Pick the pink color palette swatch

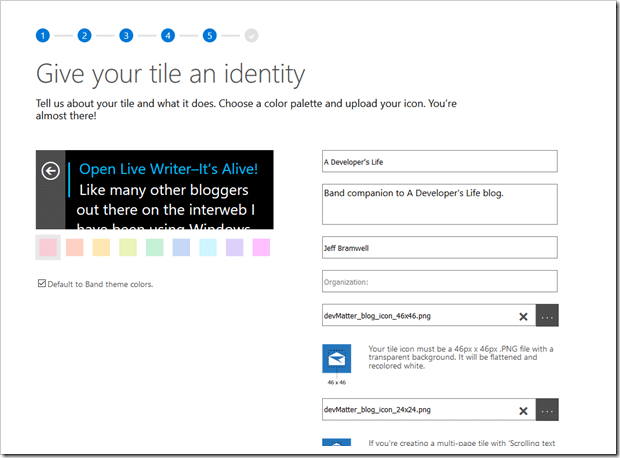pyautogui.click(x=47, y=247)
